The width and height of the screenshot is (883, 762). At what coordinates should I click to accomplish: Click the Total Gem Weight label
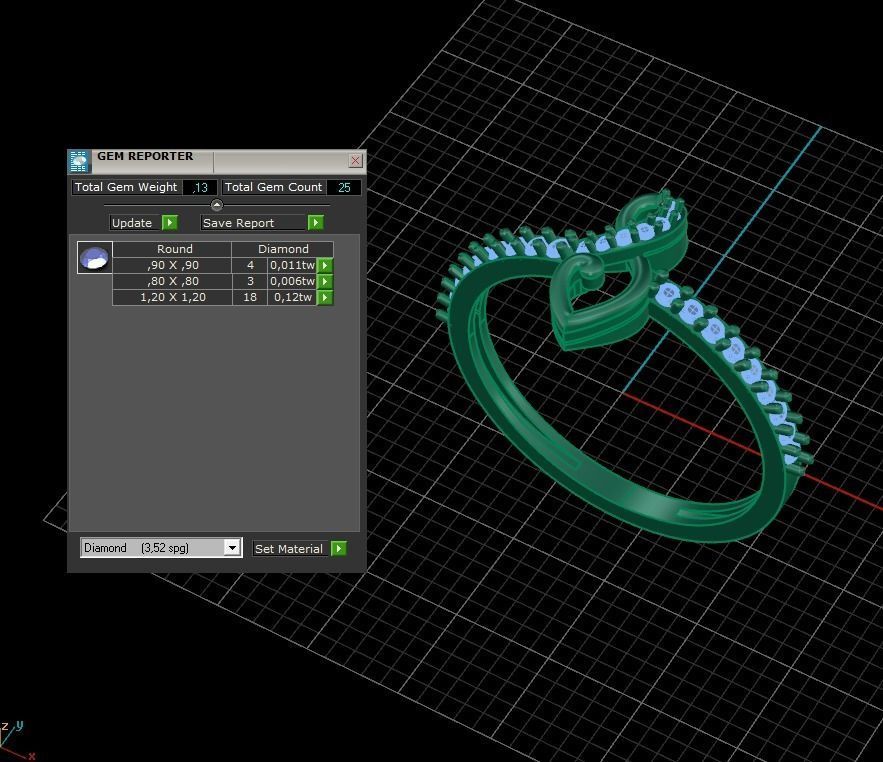pyautogui.click(x=126, y=188)
